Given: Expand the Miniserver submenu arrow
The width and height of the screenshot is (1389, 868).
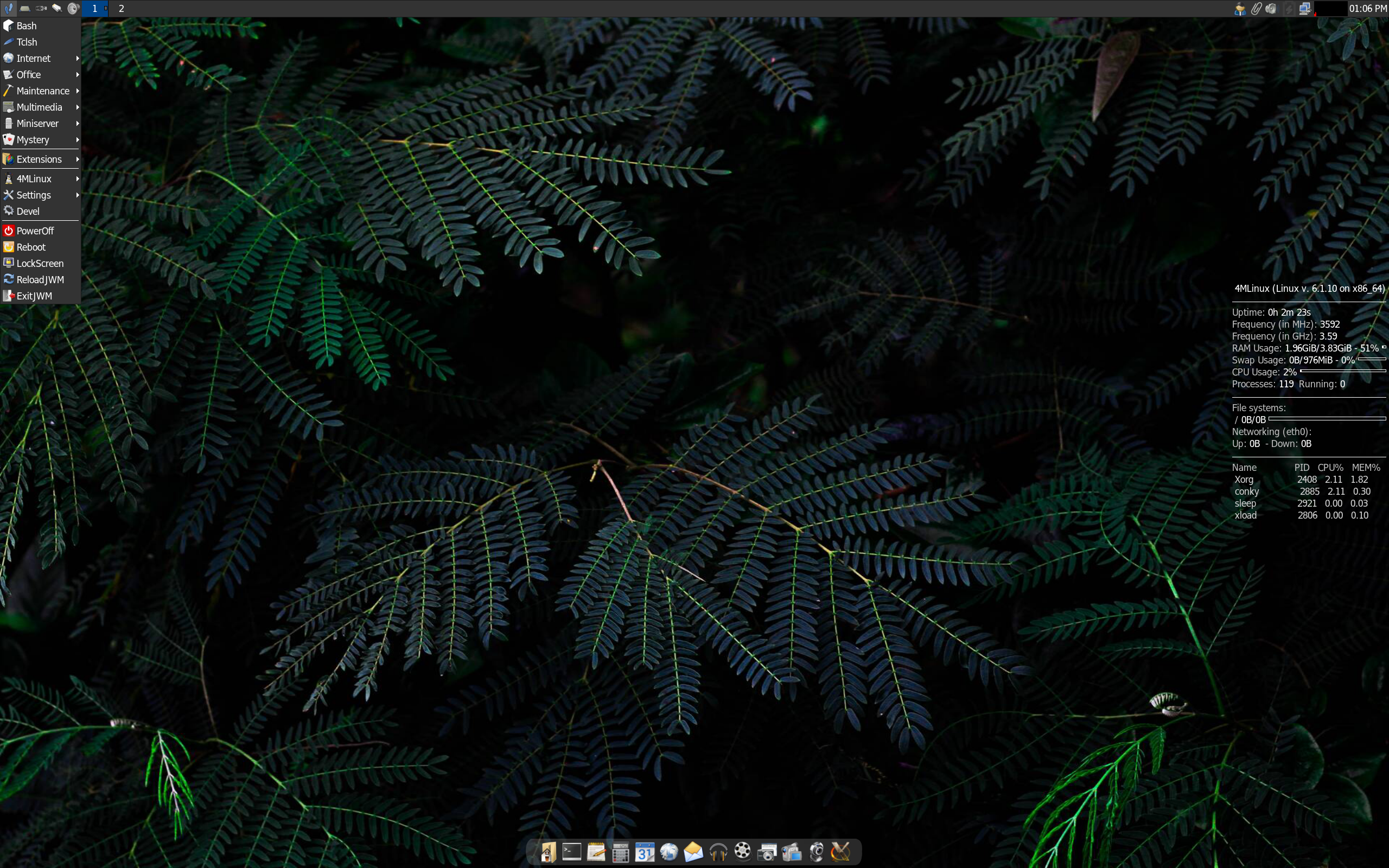Looking at the screenshot, I should [x=77, y=124].
